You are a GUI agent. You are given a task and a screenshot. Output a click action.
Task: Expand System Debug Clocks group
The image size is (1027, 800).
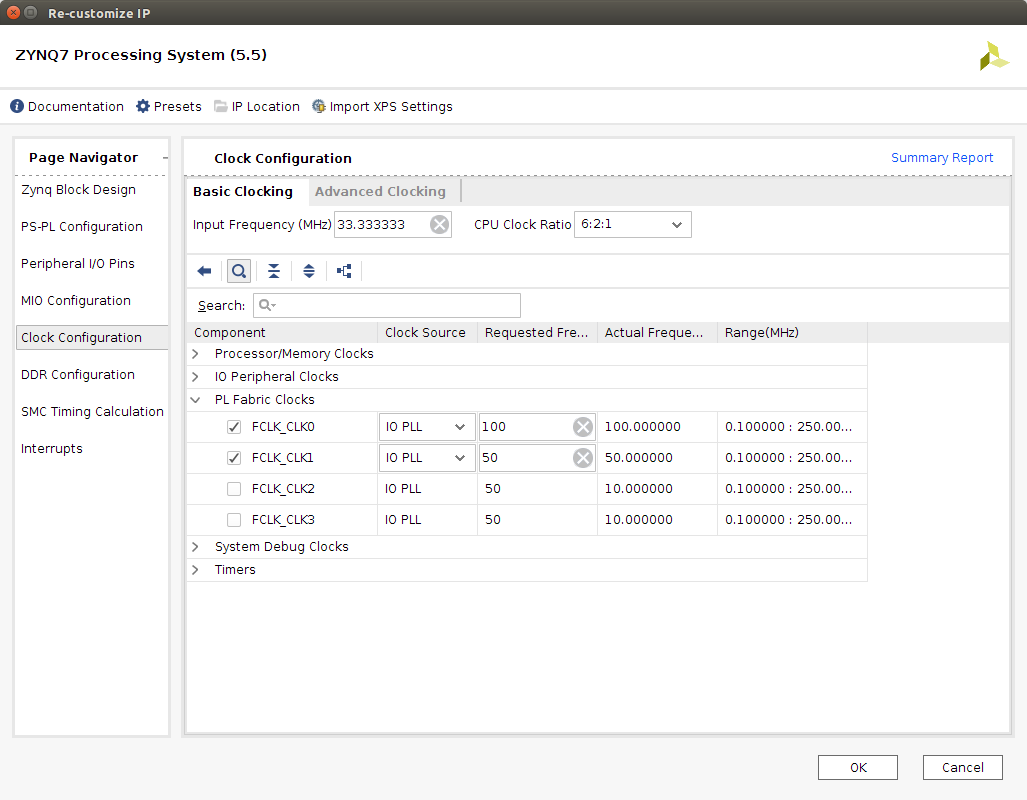(x=195, y=546)
